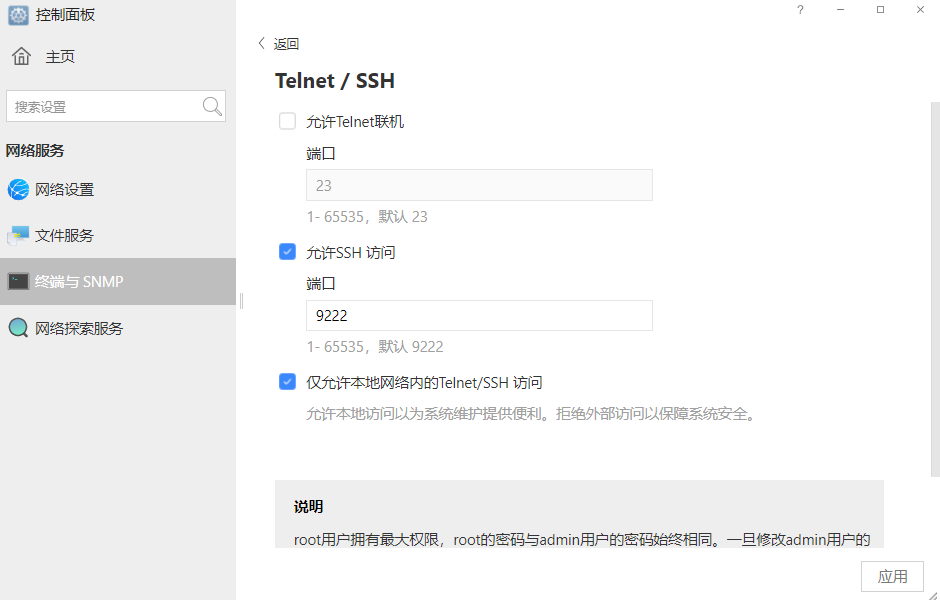Click the 文件服务 services icon
Image resolution: width=940 pixels, height=600 pixels.
[18, 235]
